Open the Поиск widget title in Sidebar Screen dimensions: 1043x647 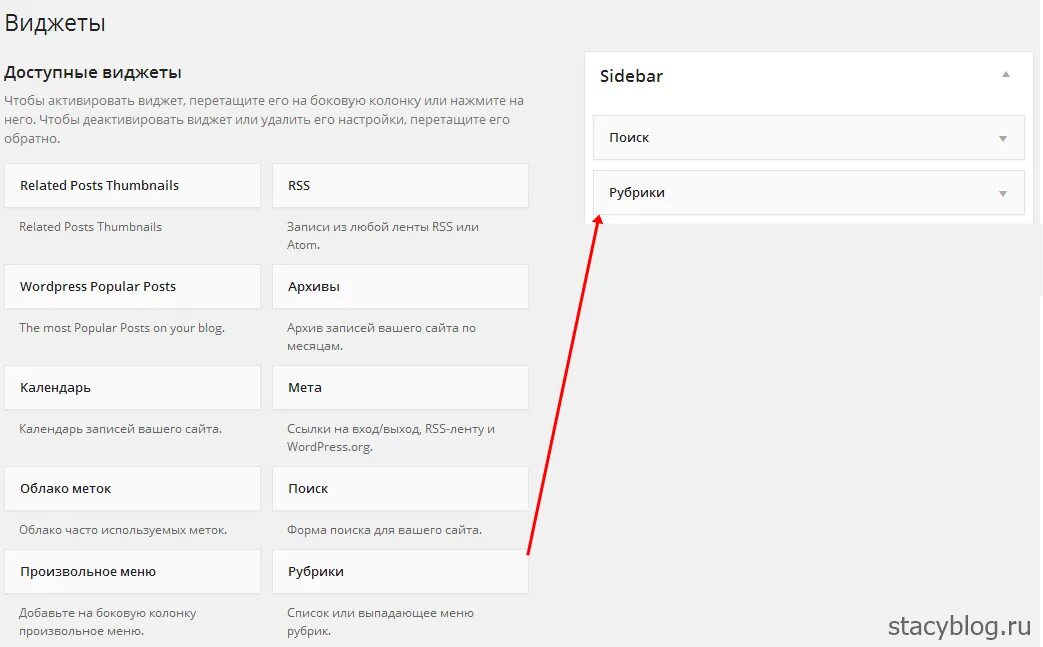tap(629, 138)
